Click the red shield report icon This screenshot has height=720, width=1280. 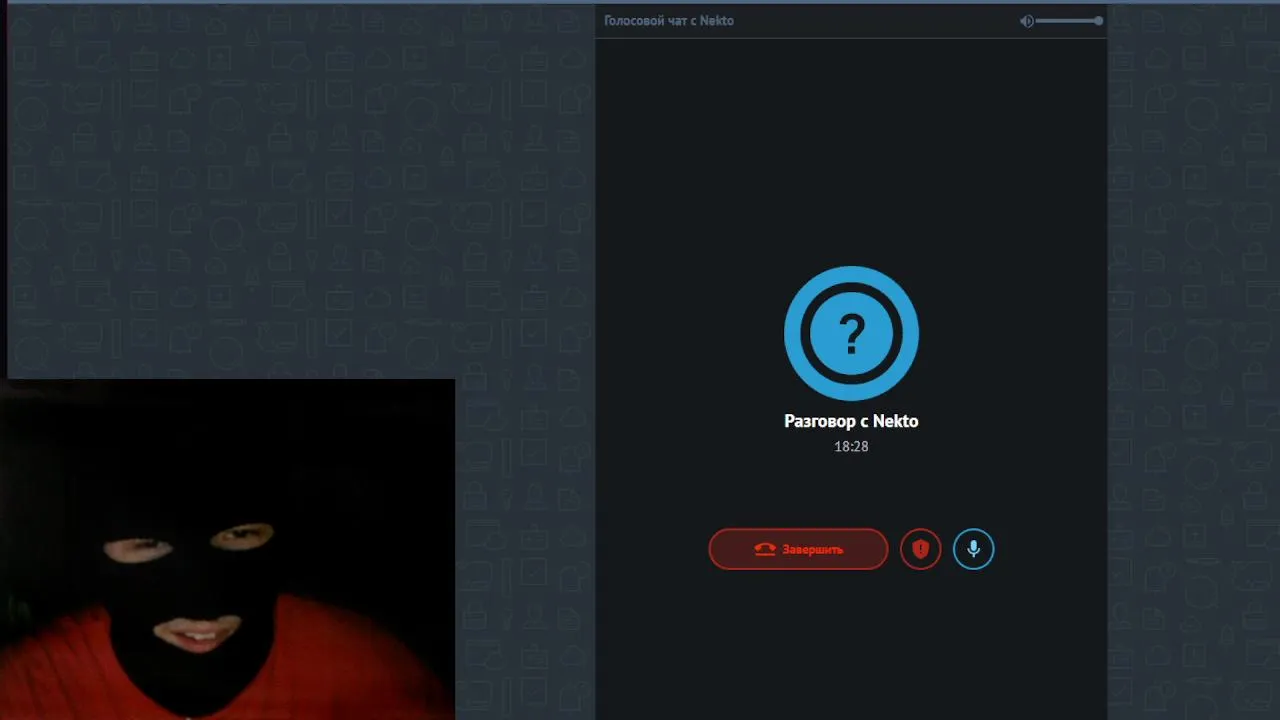pyautogui.click(x=921, y=549)
